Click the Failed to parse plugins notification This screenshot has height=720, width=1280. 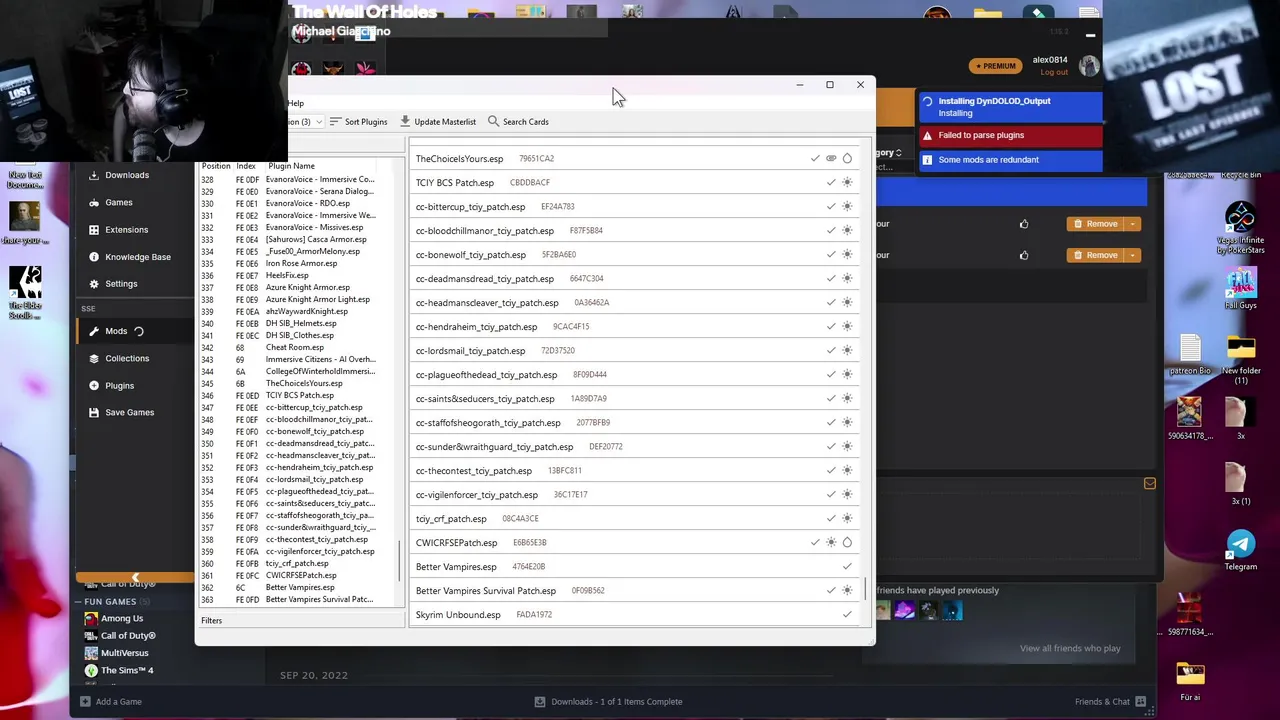pyautogui.click(x=1010, y=135)
